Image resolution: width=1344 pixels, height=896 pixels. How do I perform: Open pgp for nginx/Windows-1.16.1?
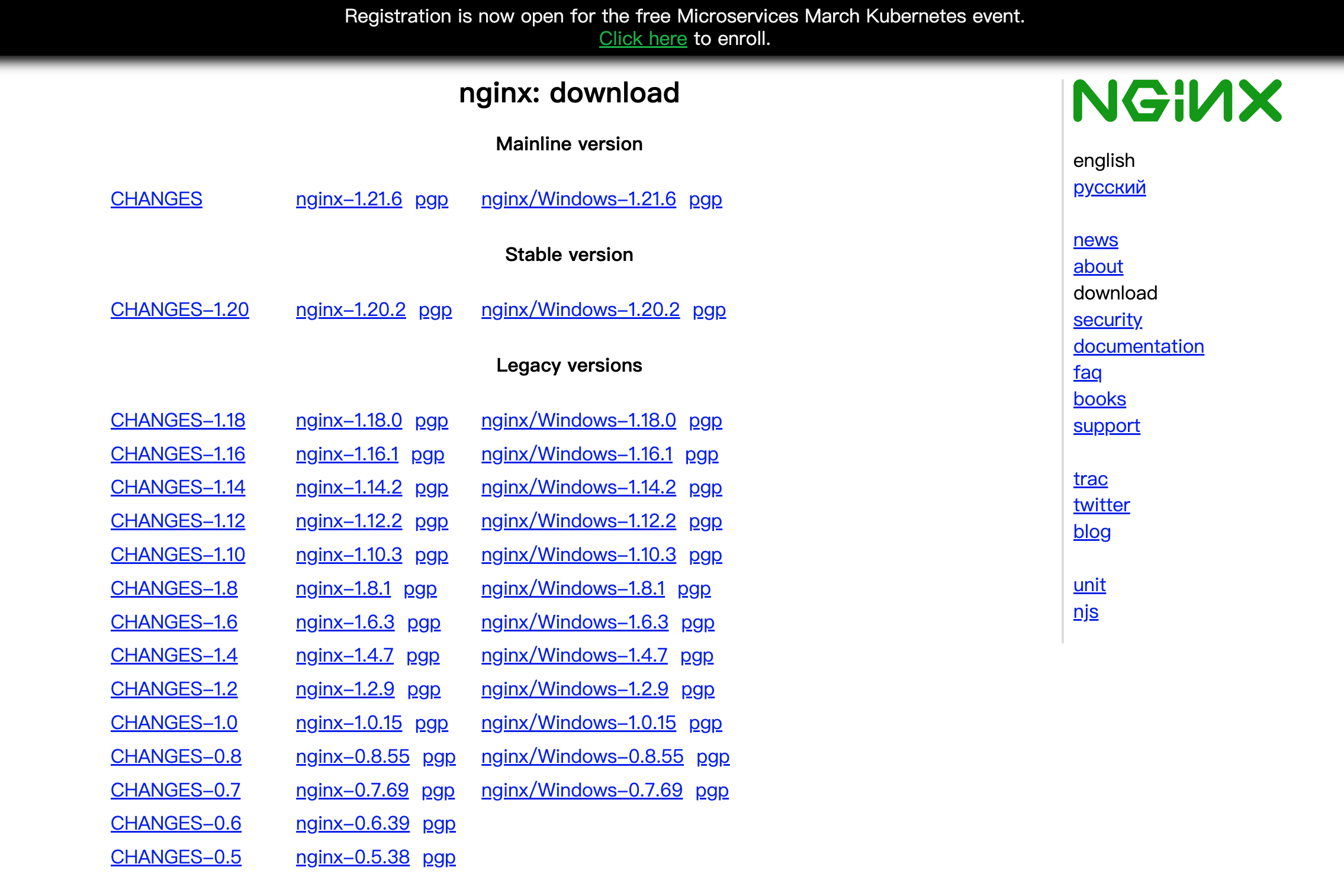pyautogui.click(x=702, y=455)
